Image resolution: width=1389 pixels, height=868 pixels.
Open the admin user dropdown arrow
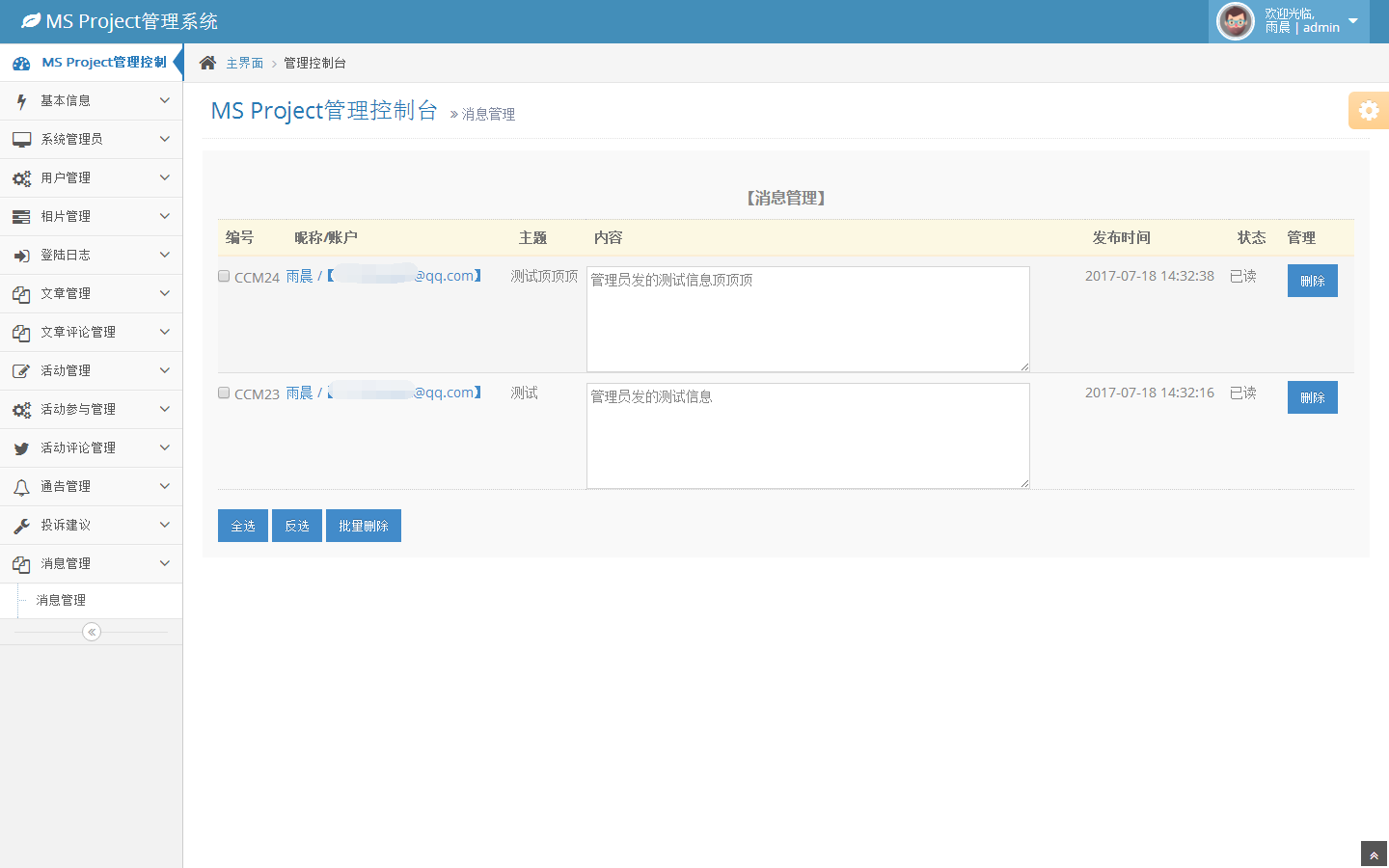[x=1352, y=21]
